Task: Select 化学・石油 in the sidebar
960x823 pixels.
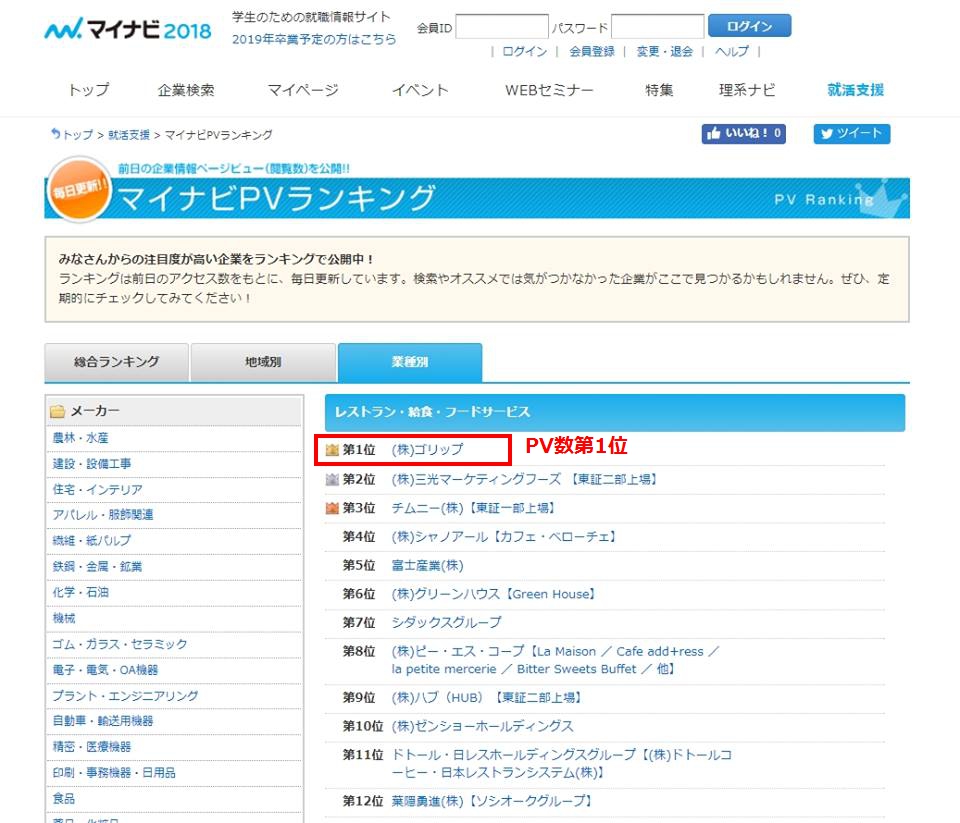Action: [80, 592]
